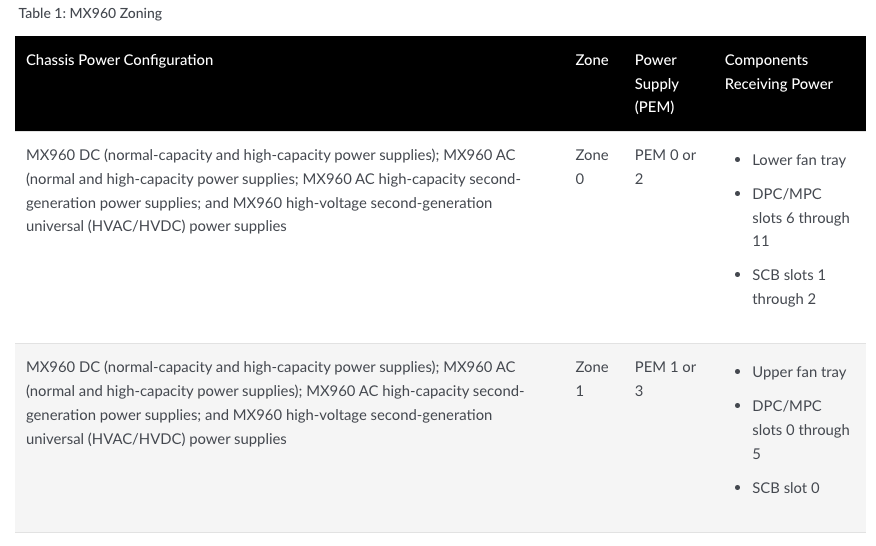The width and height of the screenshot is (876, 546).
Task: Click the Power Supply (PEM) column header
Action: click(x=656, y=83)
